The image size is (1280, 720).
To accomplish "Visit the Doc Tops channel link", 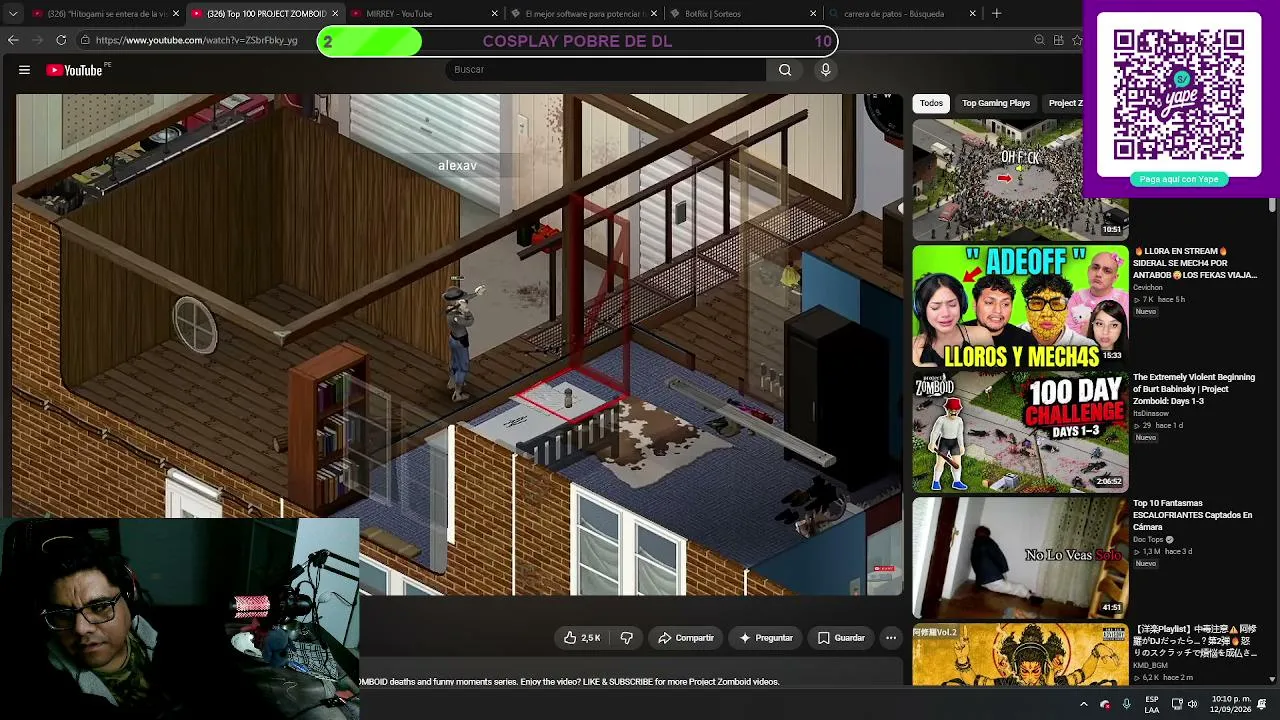I will coord(1148,540).
